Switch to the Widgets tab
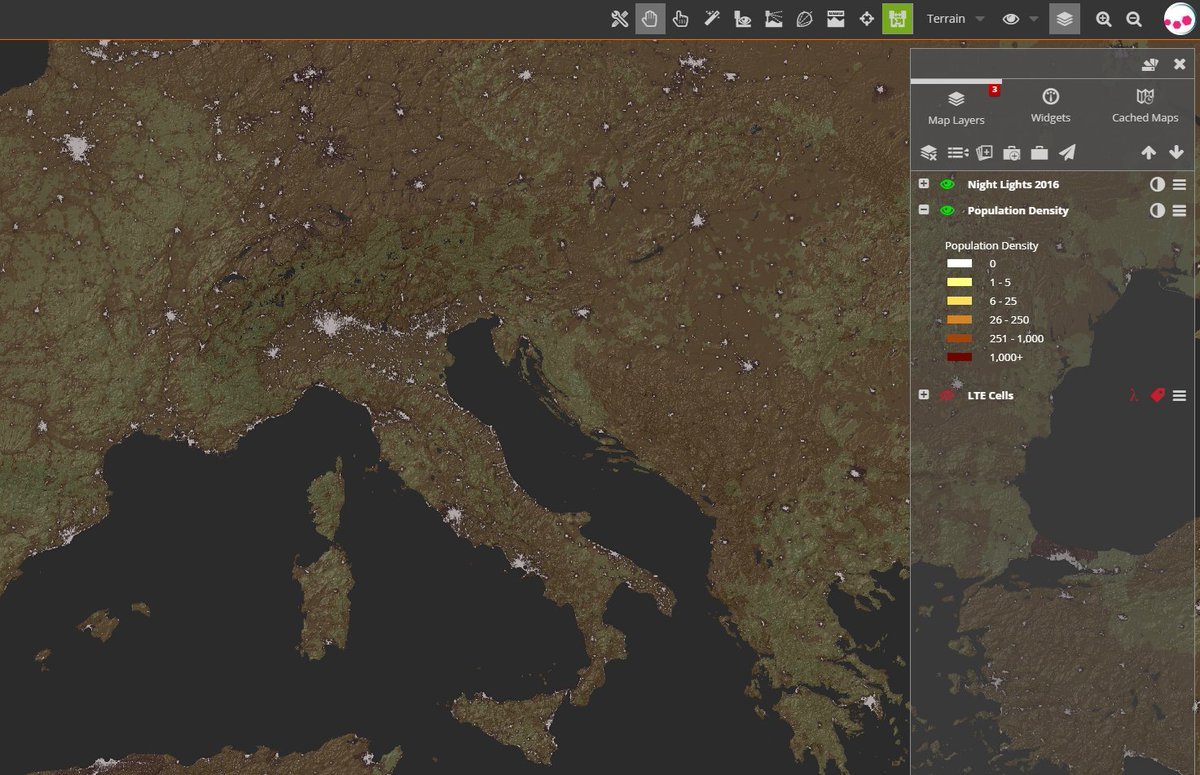The width and height of the screenshot is (1200, 775). (1050, 106)
